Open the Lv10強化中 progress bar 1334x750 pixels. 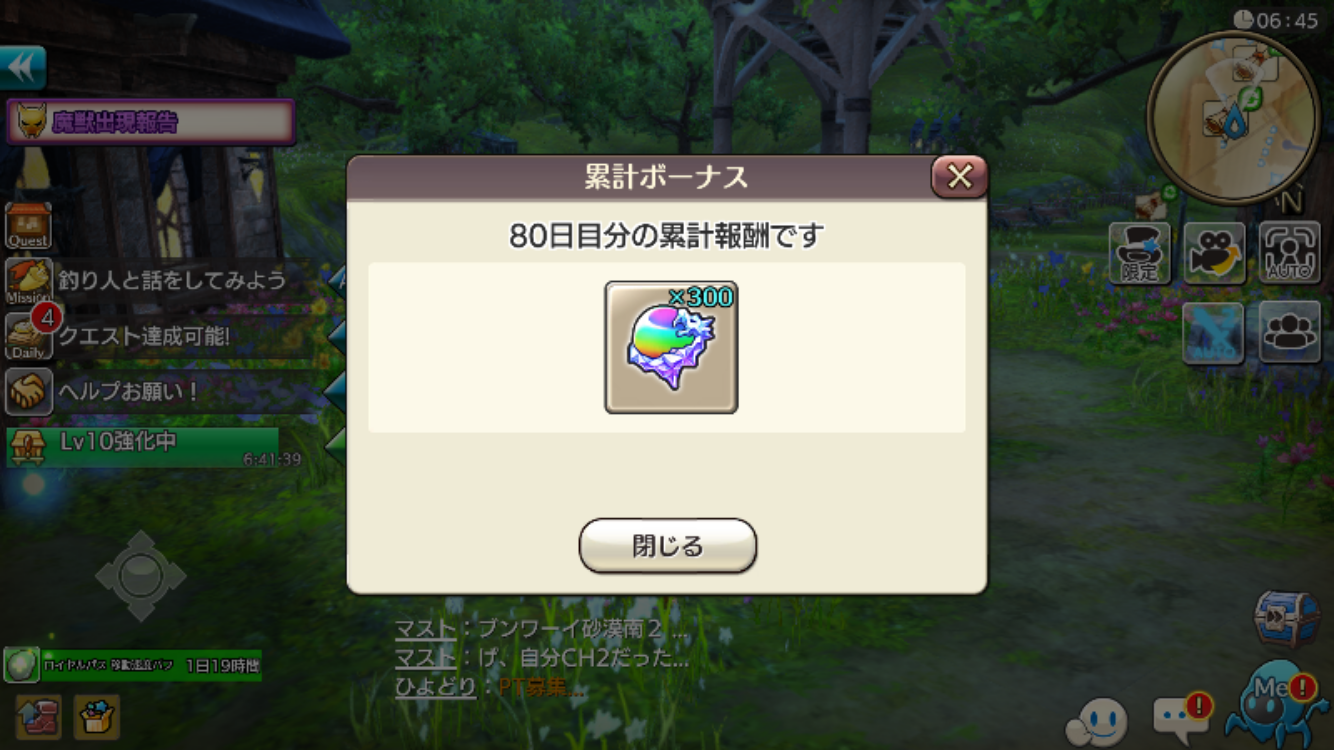pyautogui.click(x=143, y=447)
